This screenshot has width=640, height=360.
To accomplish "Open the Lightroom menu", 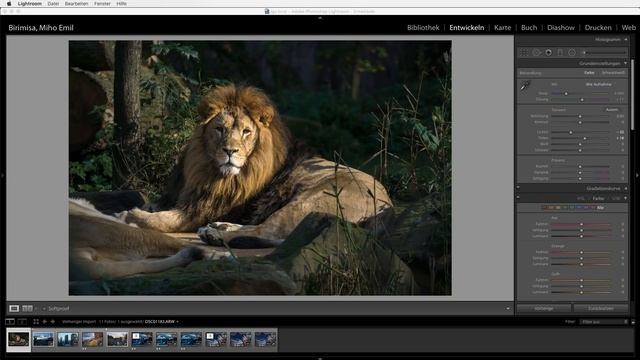I will (x=29, y=4).
